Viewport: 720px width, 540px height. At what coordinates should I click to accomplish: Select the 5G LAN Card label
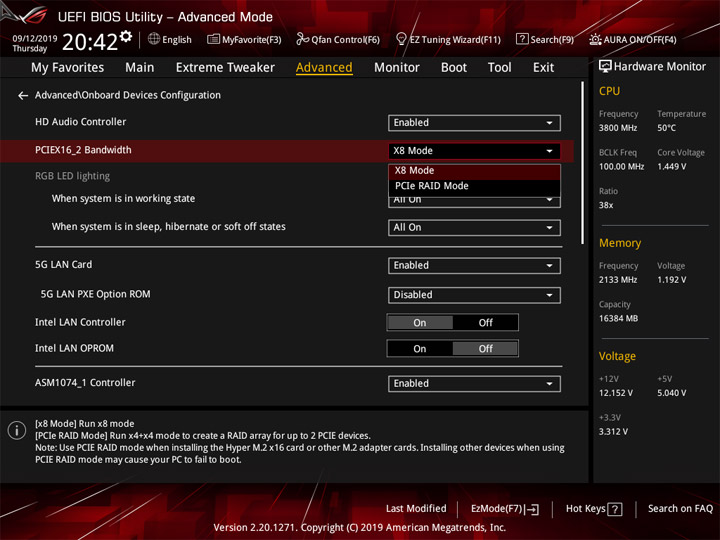tap(63, 265)
